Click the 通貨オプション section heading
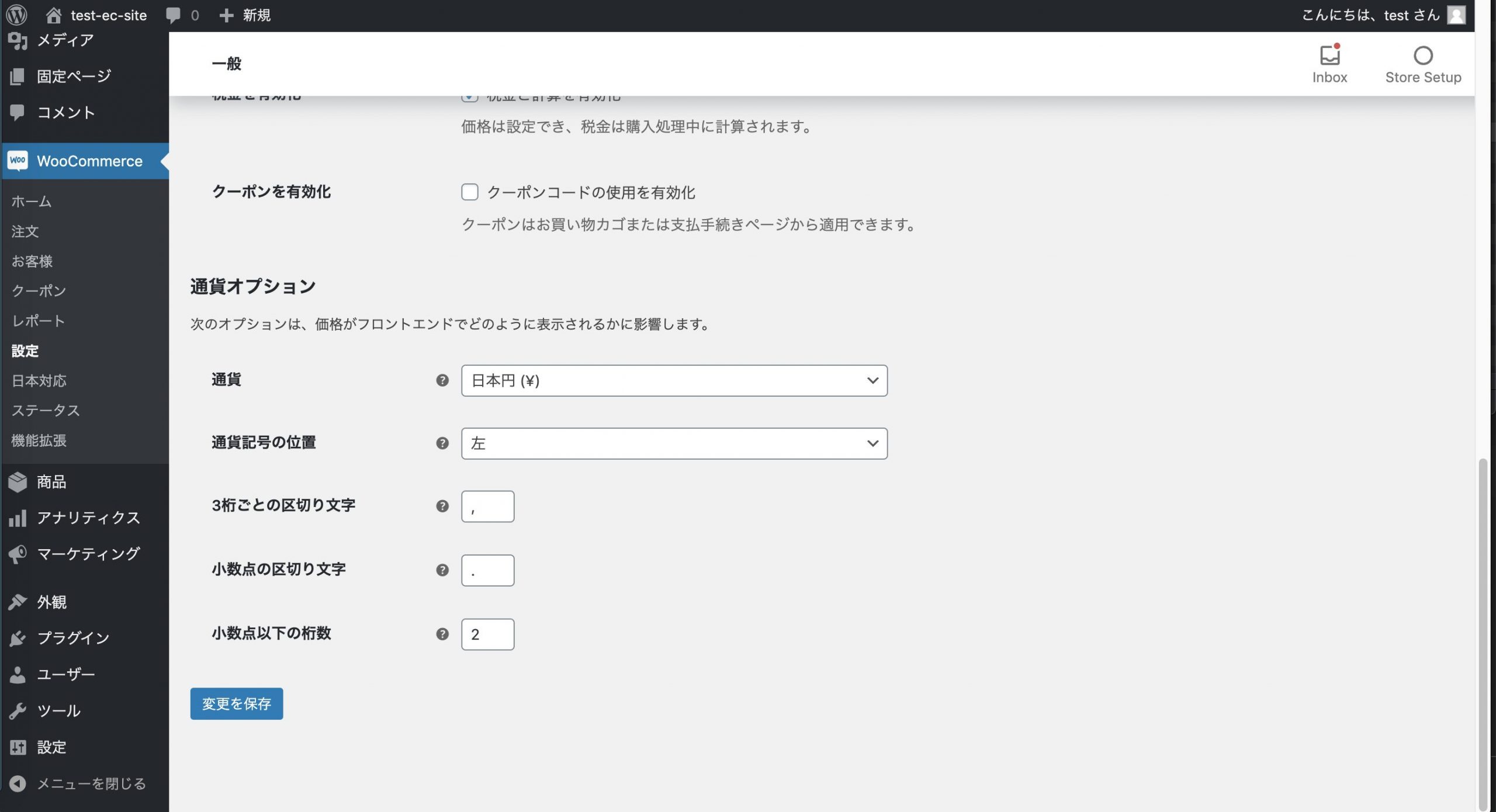1496x812 pixels. pos(252,286)
